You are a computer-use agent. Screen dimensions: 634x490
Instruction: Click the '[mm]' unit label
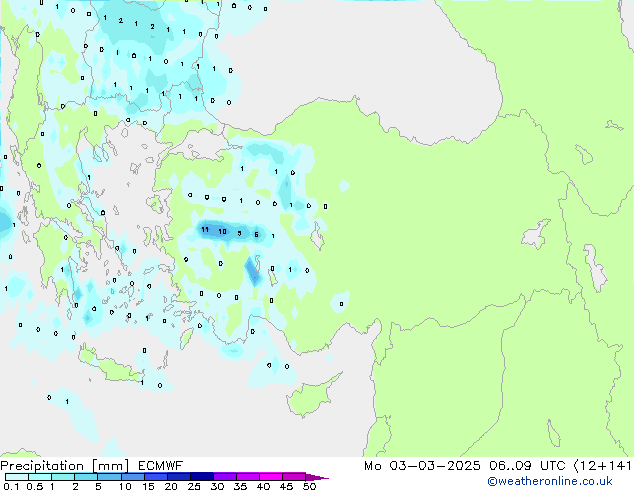click(110, 466)
